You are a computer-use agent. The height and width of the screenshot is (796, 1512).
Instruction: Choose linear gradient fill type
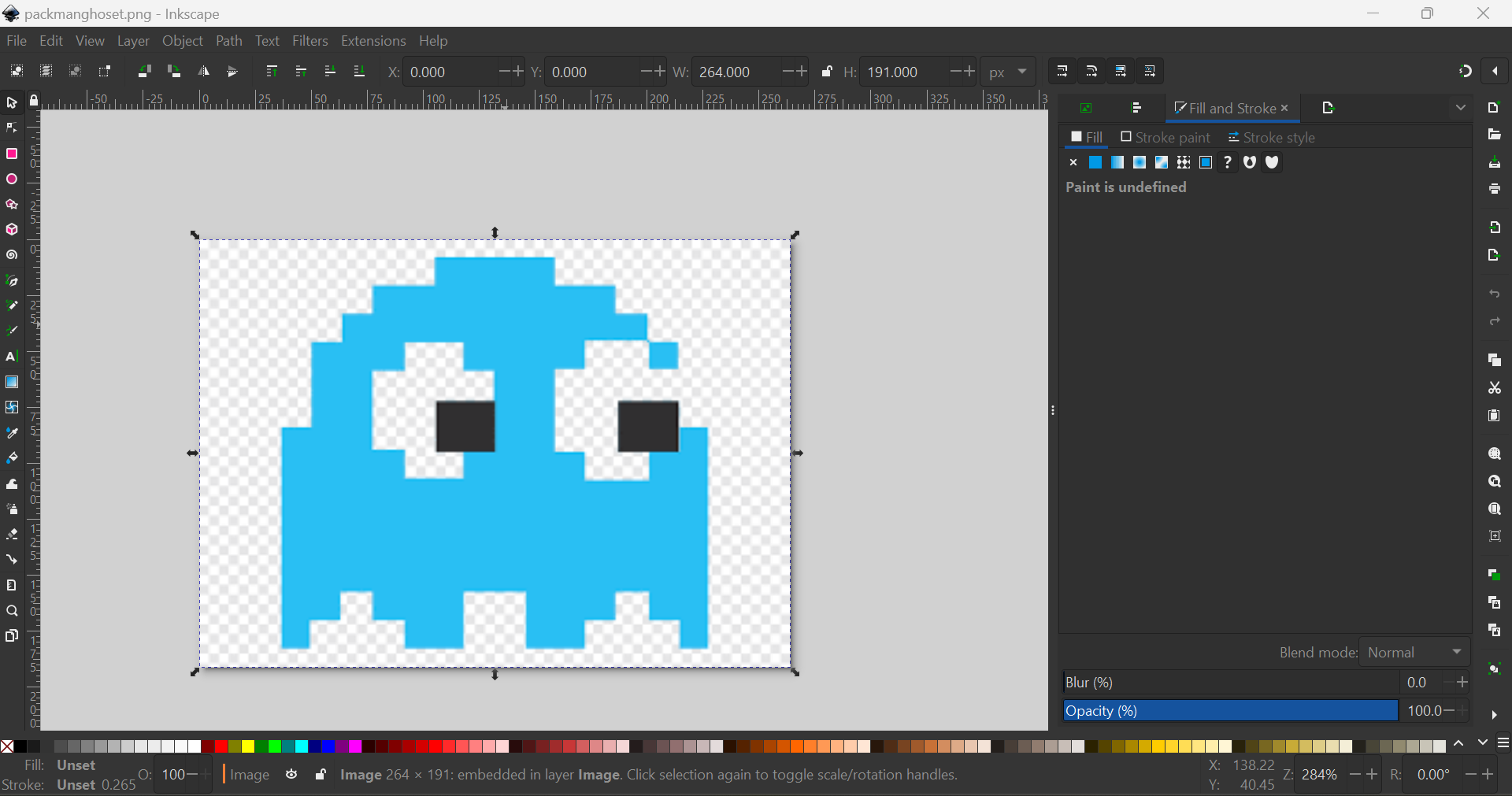(x=1117, y=162)
